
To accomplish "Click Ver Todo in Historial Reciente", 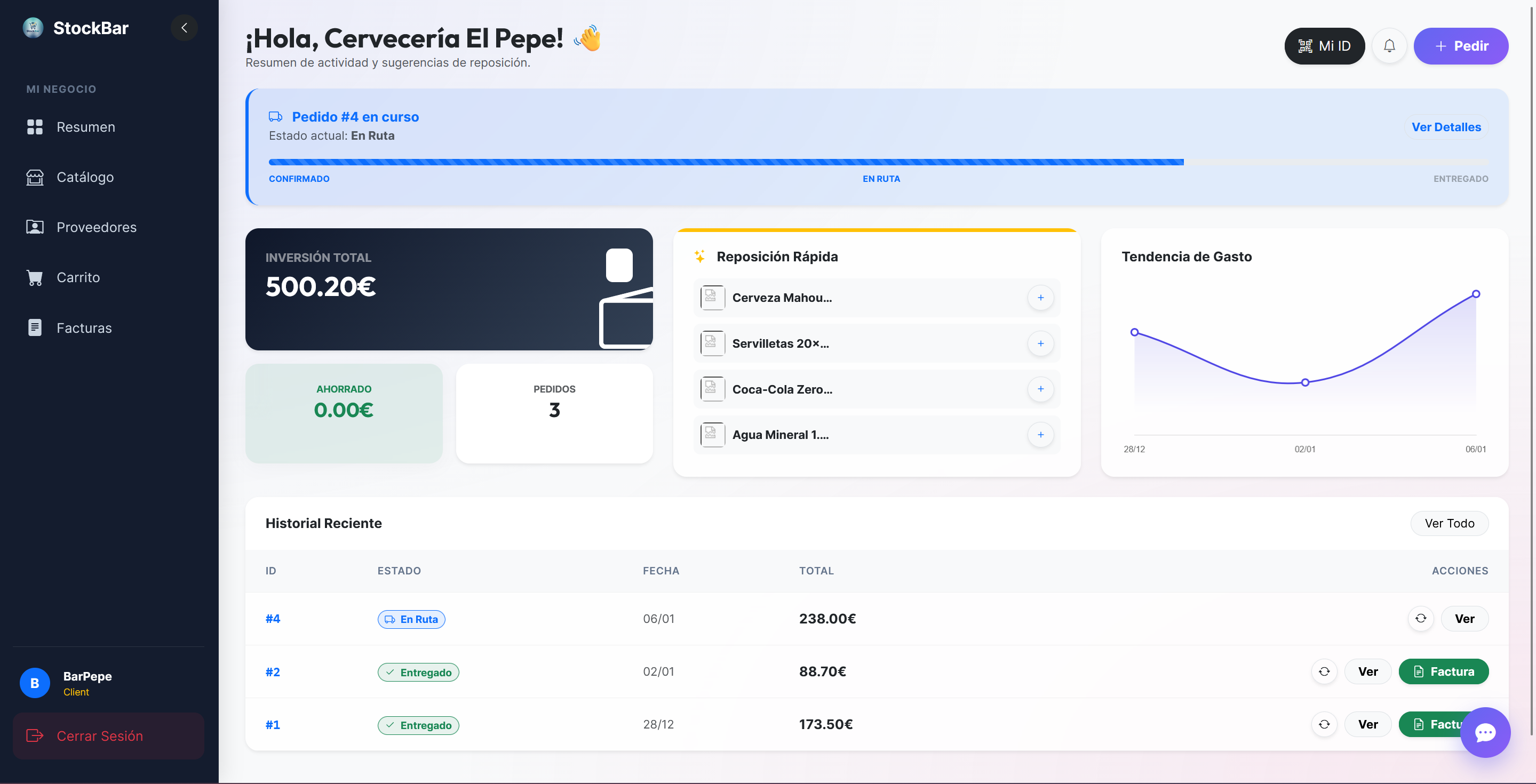I will click(1449, 523).
